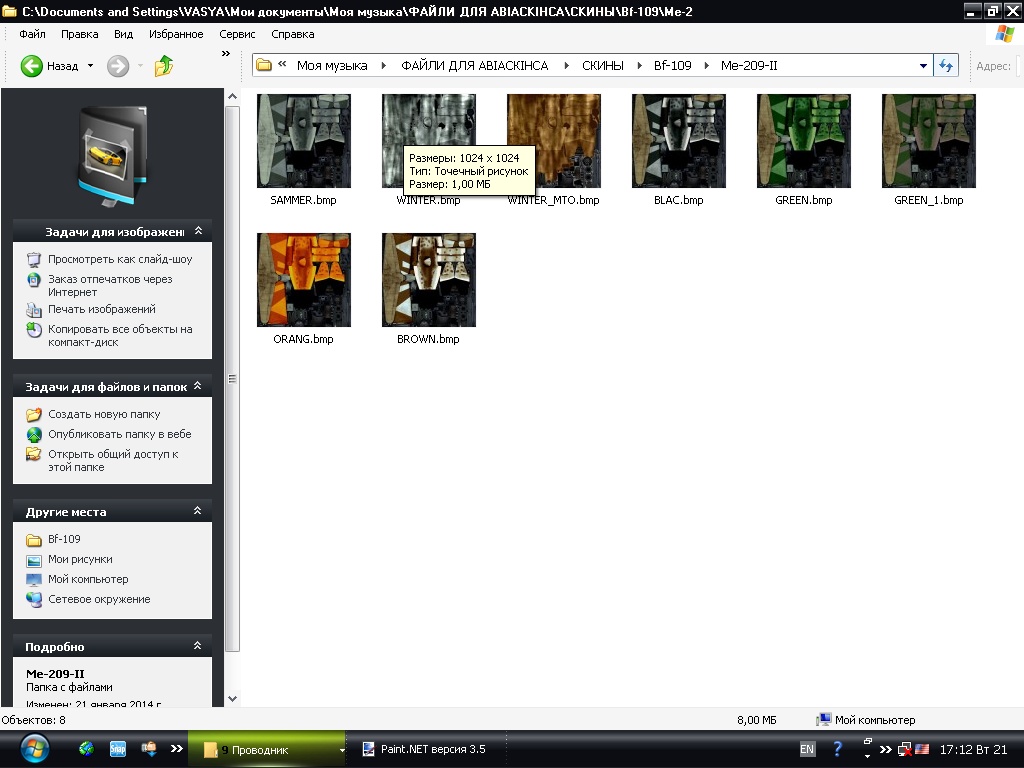The height and width of the screenshot is (768, 1024).
Task: Click the sidebar scrollbar down arrow
Action: pyautogui.click(x=232, y=698)
